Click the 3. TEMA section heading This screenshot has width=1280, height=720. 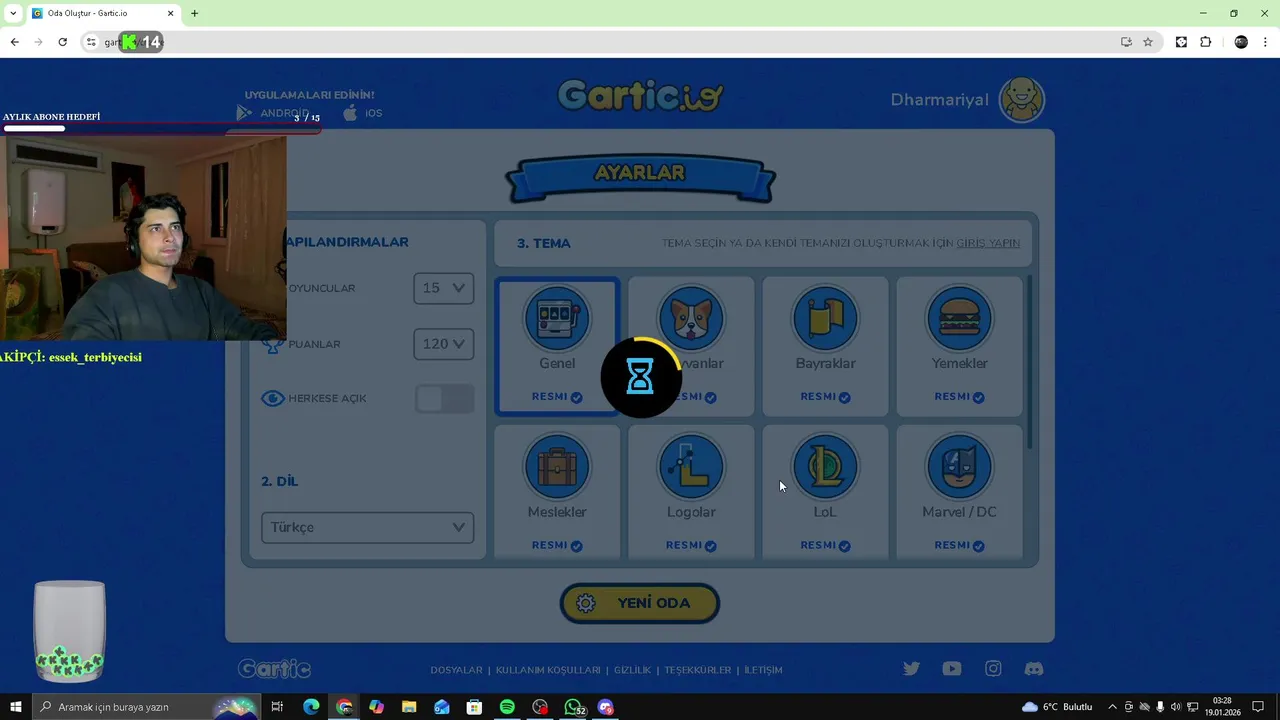[543, 243]
